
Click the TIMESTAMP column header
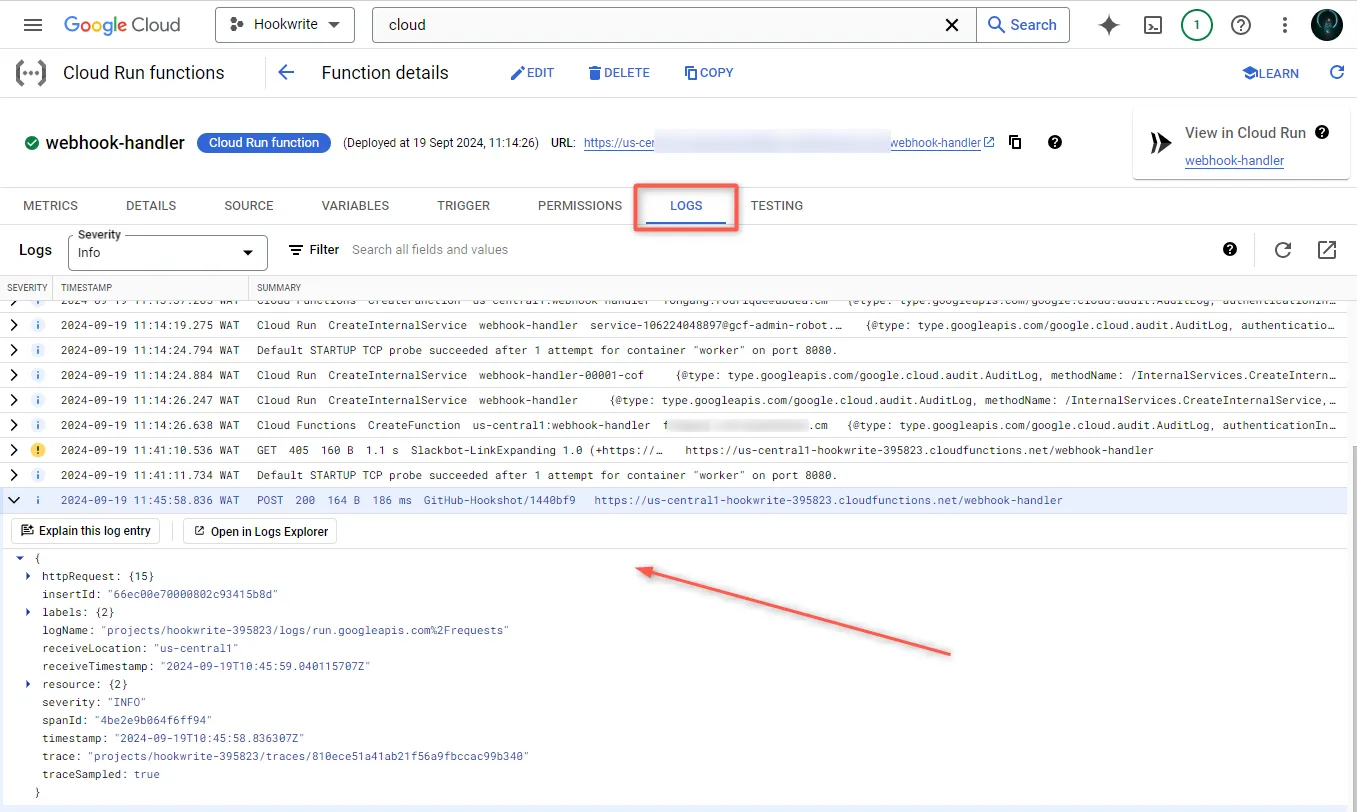pos(87,288)
